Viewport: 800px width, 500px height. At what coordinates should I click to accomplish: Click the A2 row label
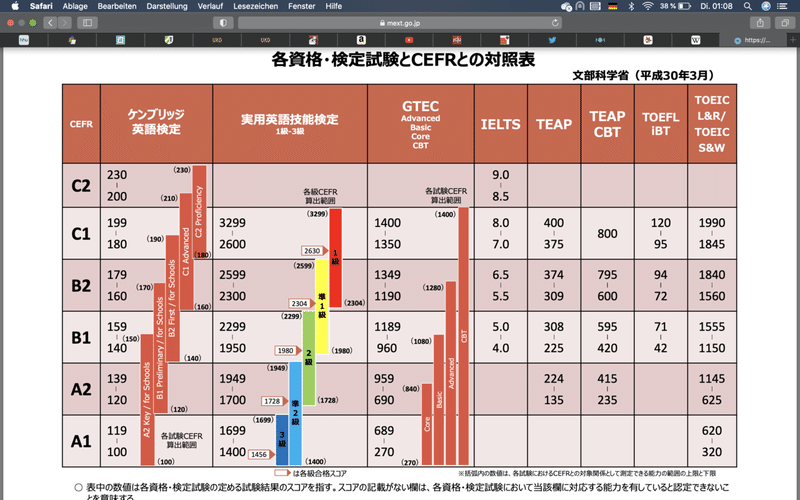pos(81,389)
